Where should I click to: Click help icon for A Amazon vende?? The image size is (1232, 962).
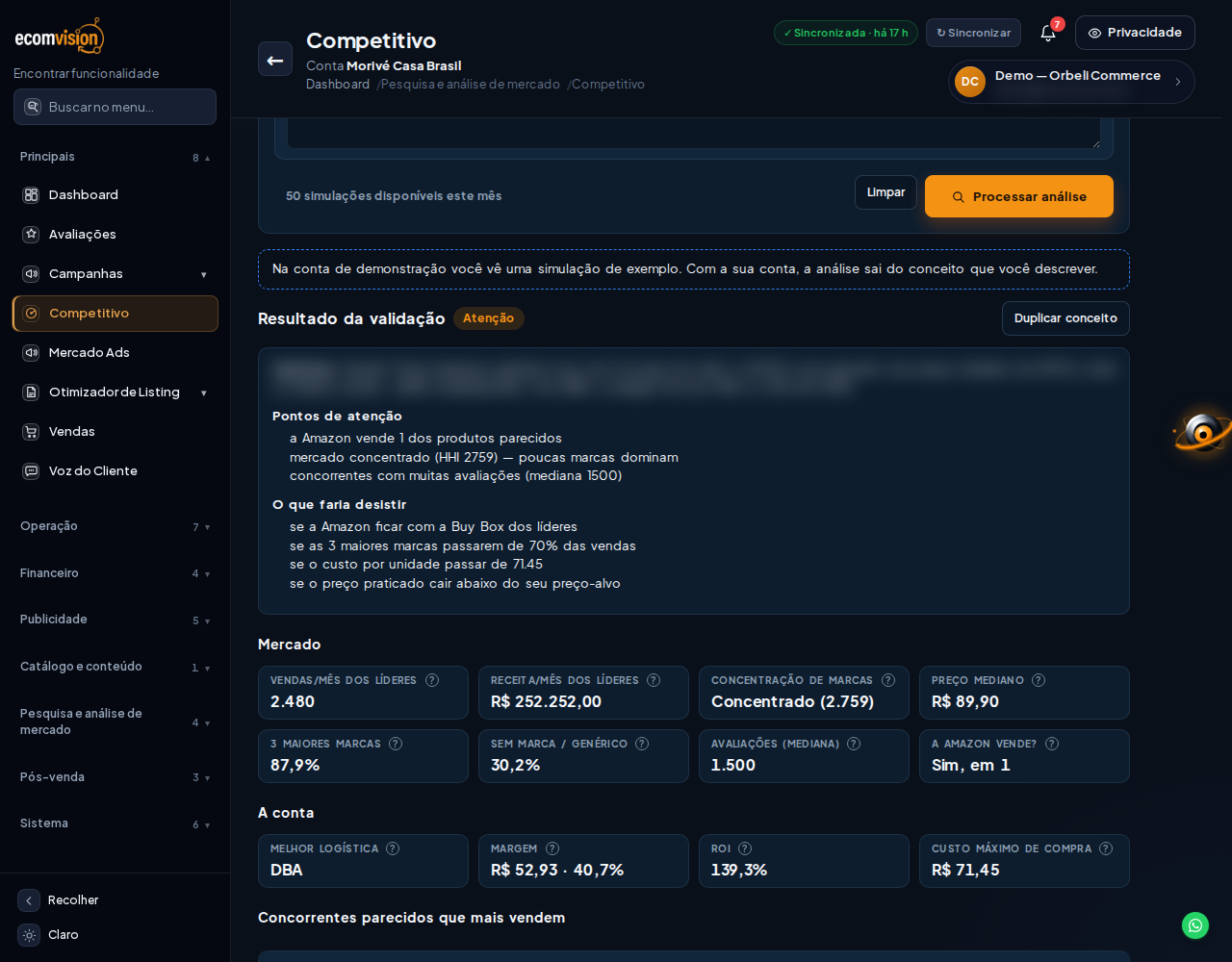pos(1052,744)
